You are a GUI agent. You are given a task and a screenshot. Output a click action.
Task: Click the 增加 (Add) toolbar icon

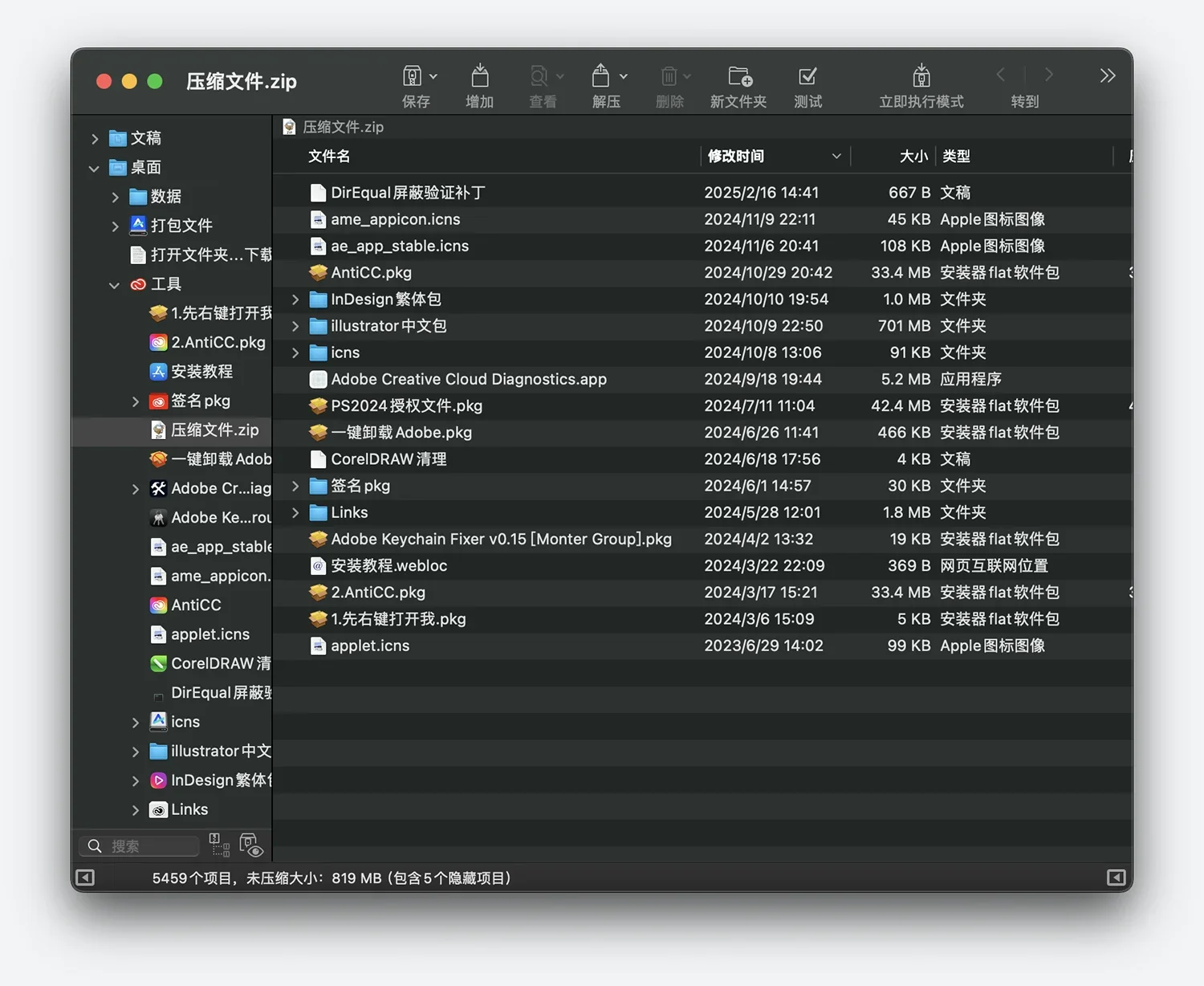tap(480, 76)
